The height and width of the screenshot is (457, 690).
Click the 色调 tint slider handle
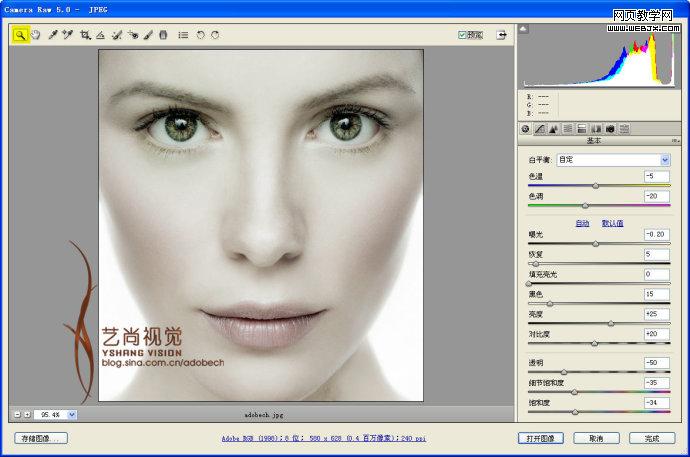(585, 205)
